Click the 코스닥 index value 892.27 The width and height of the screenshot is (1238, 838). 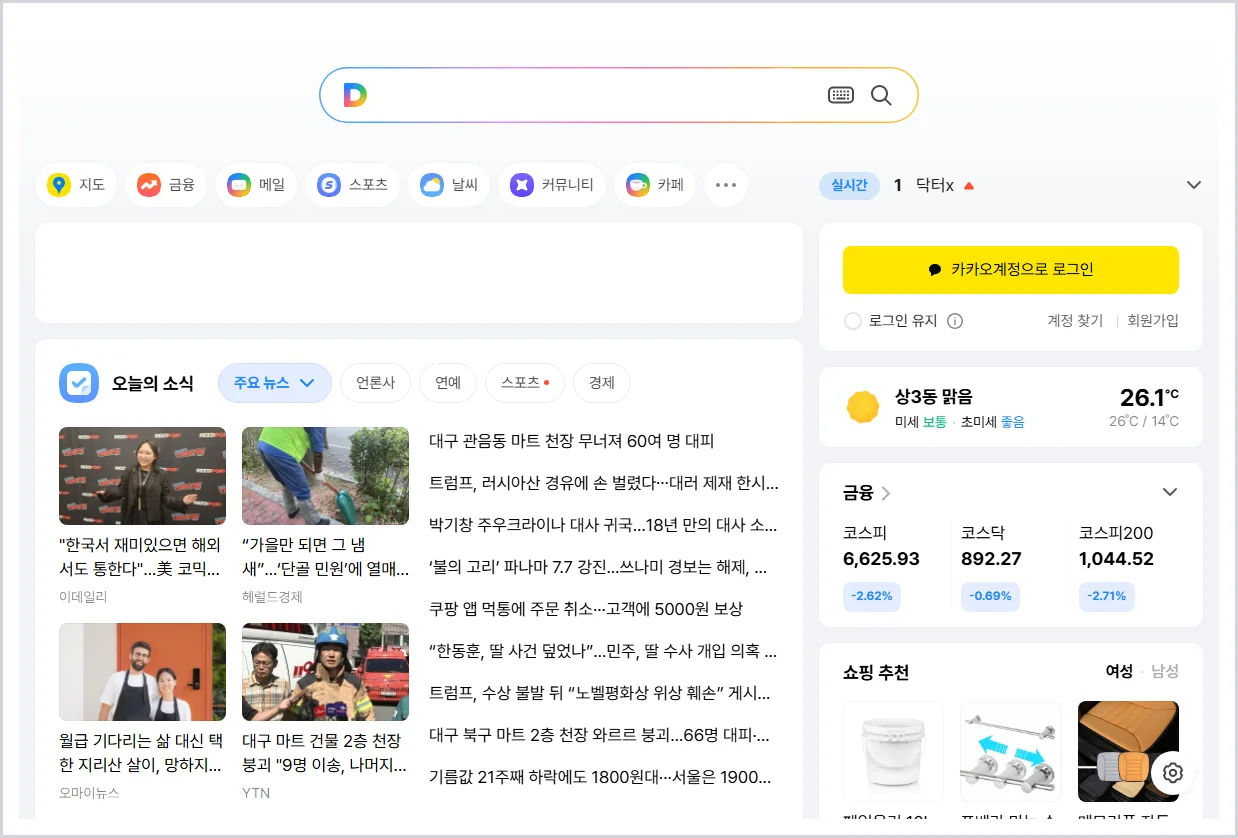click(x=991, y=559)
